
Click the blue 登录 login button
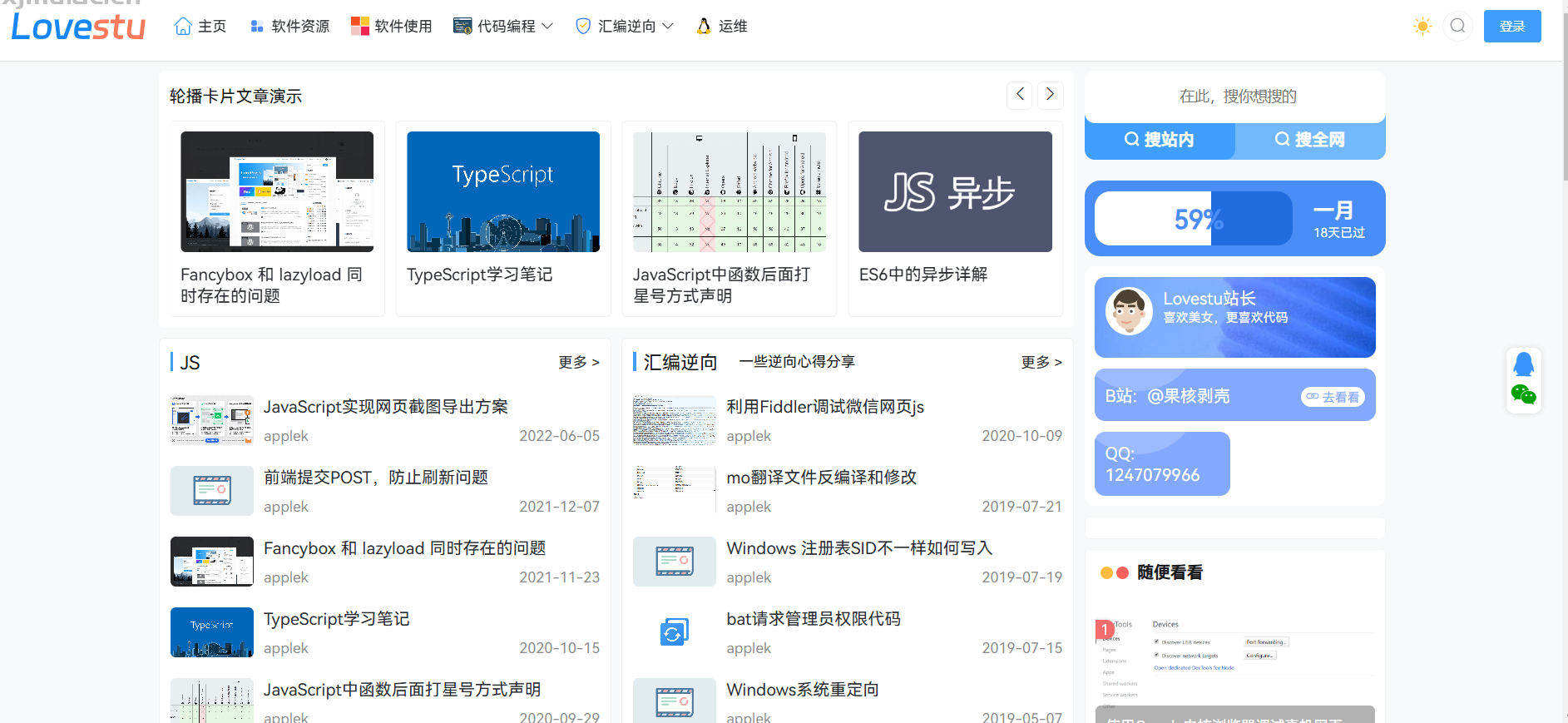pyautogui.click(x=1511, y=27)
